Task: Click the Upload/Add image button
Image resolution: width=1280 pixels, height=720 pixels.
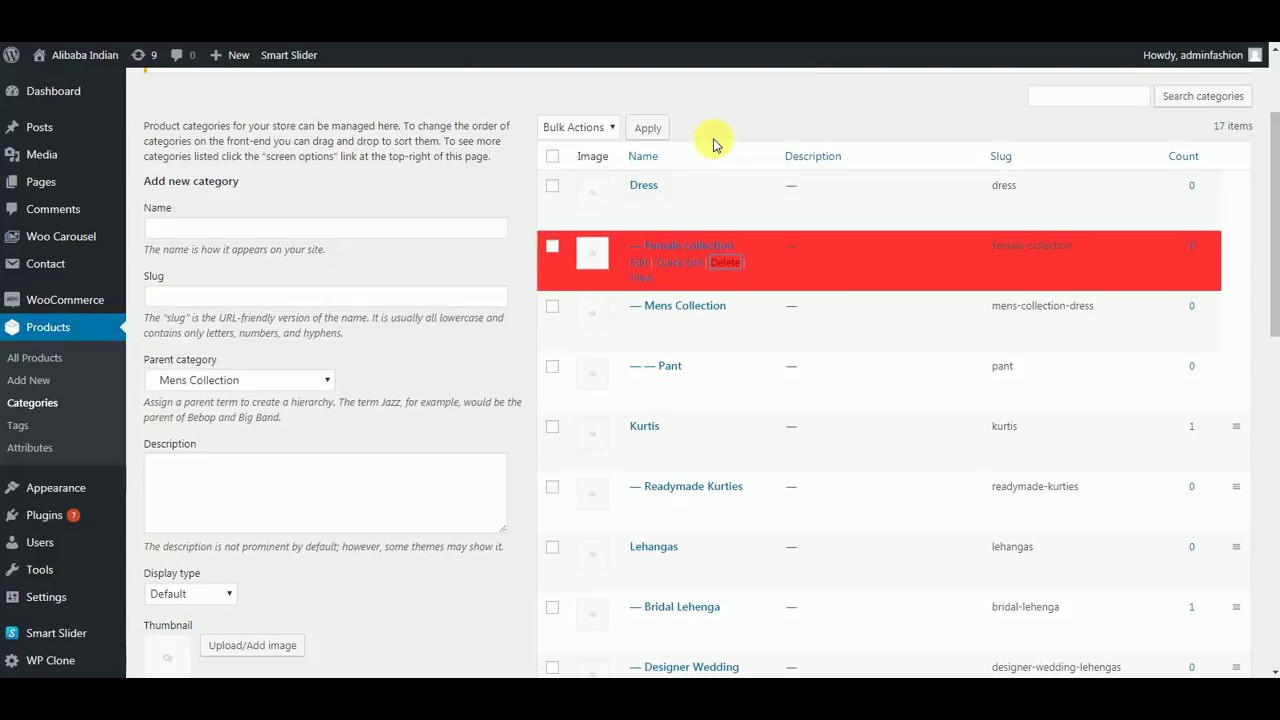Action: [252, 646]
